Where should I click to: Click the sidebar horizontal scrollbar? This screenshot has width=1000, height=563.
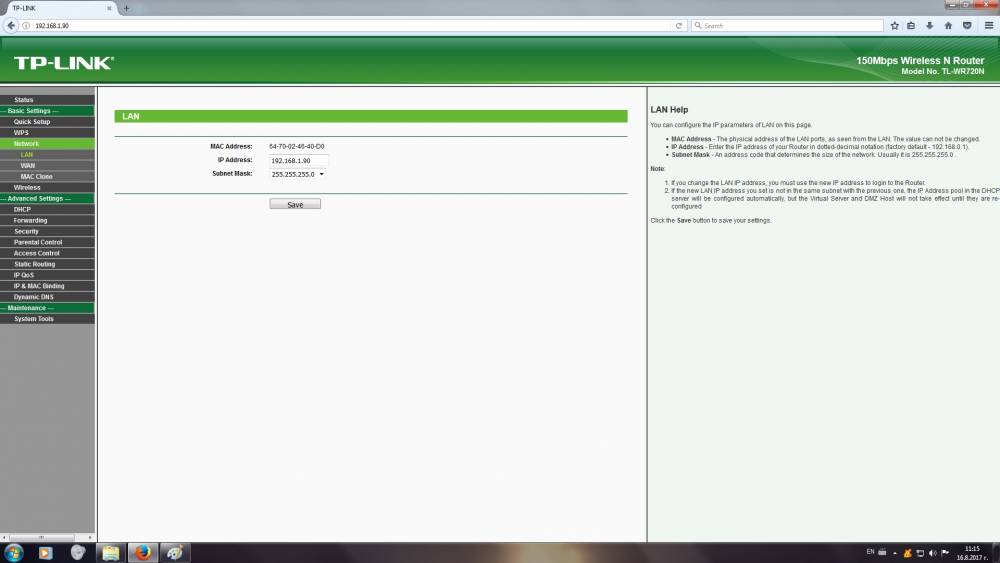[x=41, y=537]
